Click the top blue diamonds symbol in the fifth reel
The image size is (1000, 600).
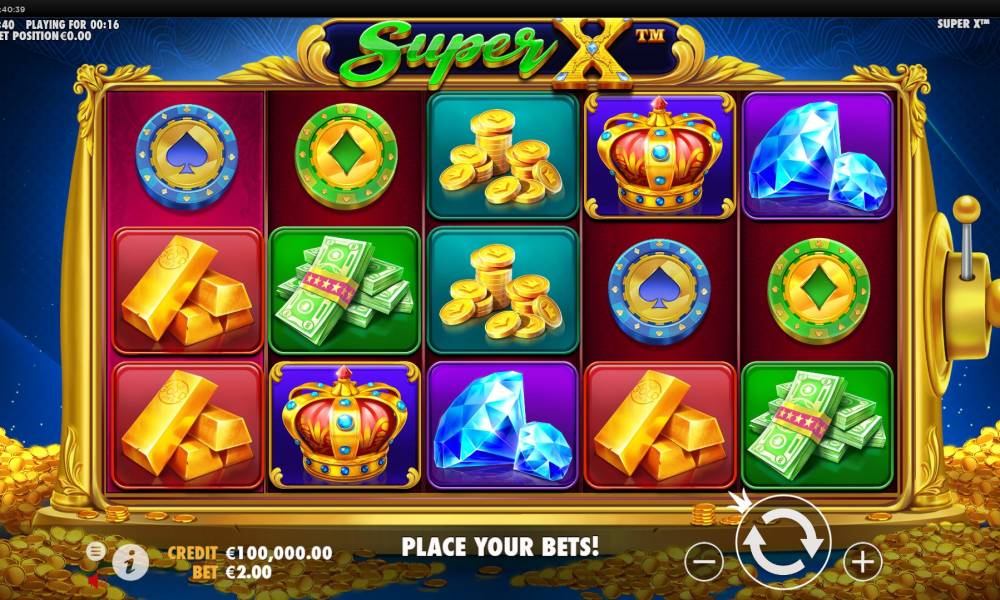coord(818,156)
